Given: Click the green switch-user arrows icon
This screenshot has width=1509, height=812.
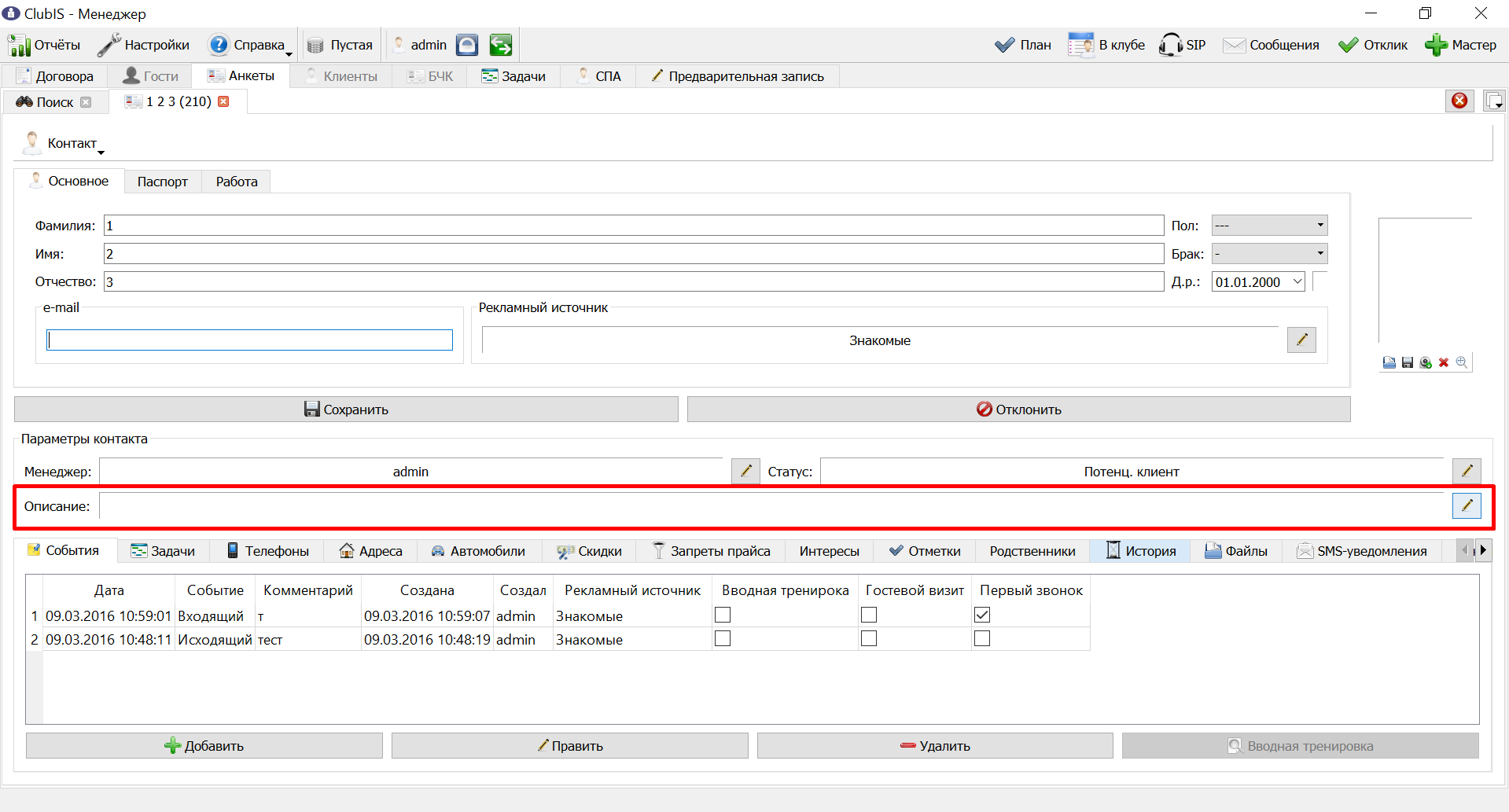Looking at the screenshot, I should (501, 45).
